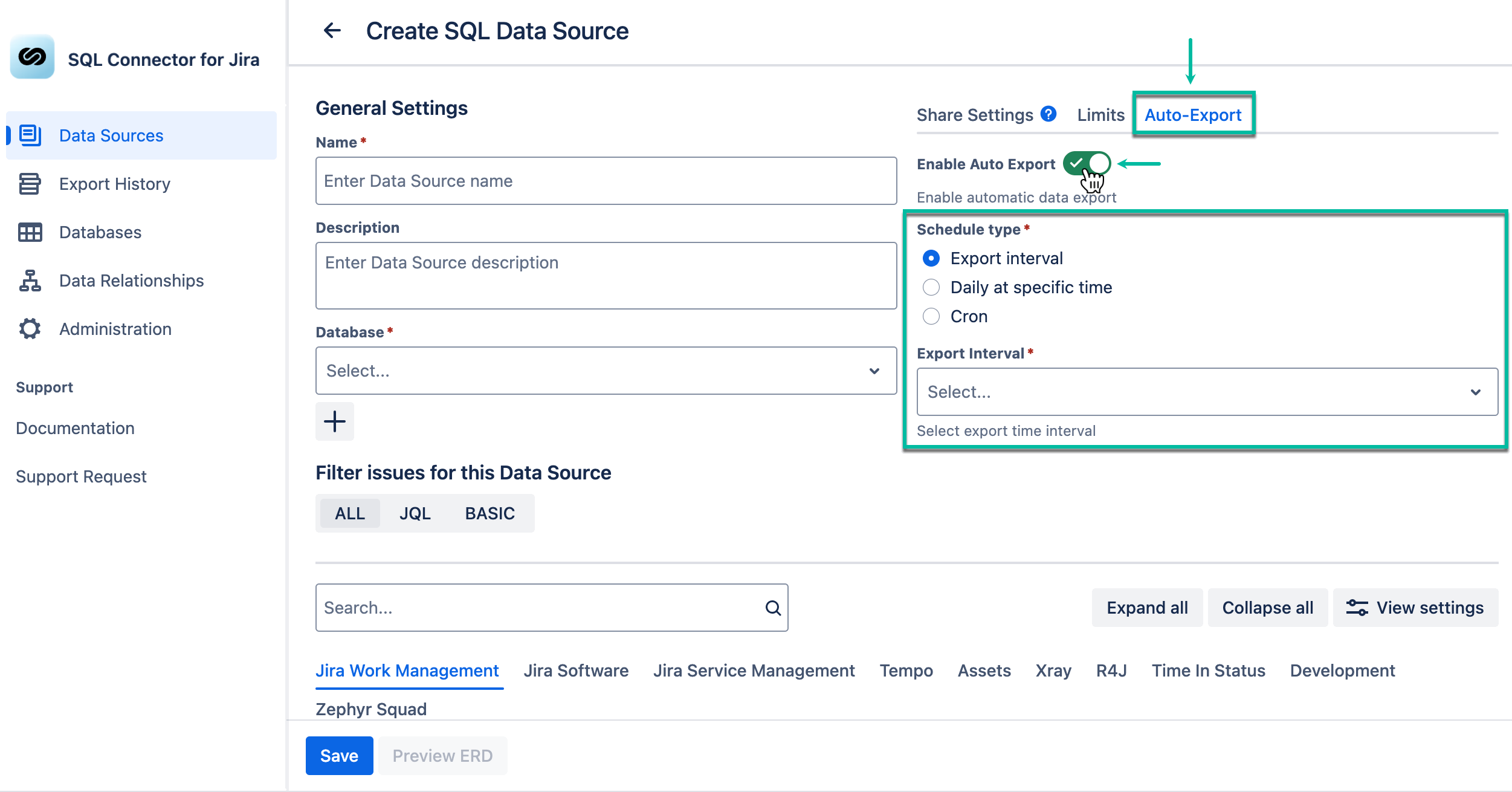The image size is (1512, 792).
Task: Open the Jira Software tab
Action: pyautogui.click(x=576, y=670)
